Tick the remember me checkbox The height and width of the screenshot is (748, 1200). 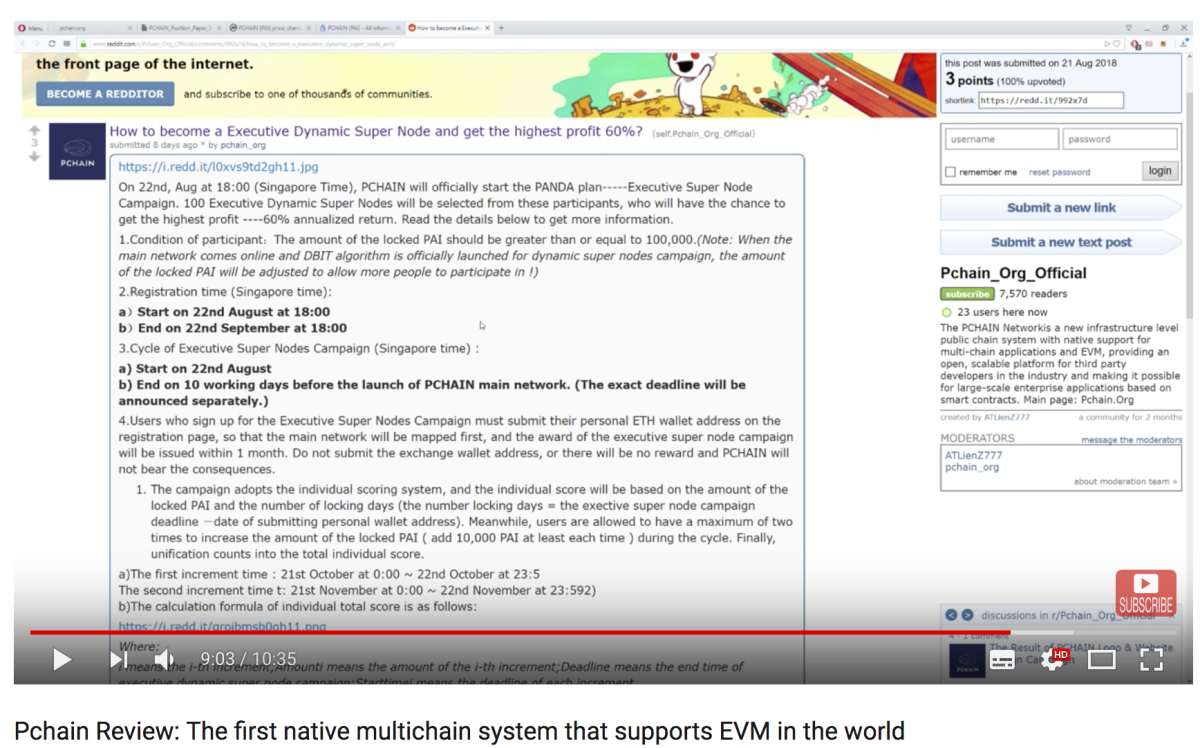950,172
